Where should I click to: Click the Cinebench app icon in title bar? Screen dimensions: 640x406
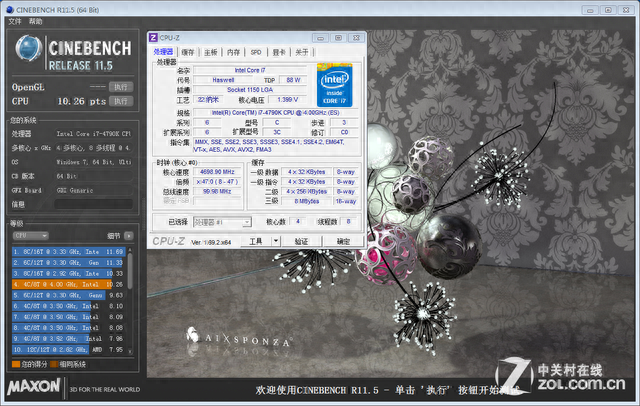pos(8,7)
